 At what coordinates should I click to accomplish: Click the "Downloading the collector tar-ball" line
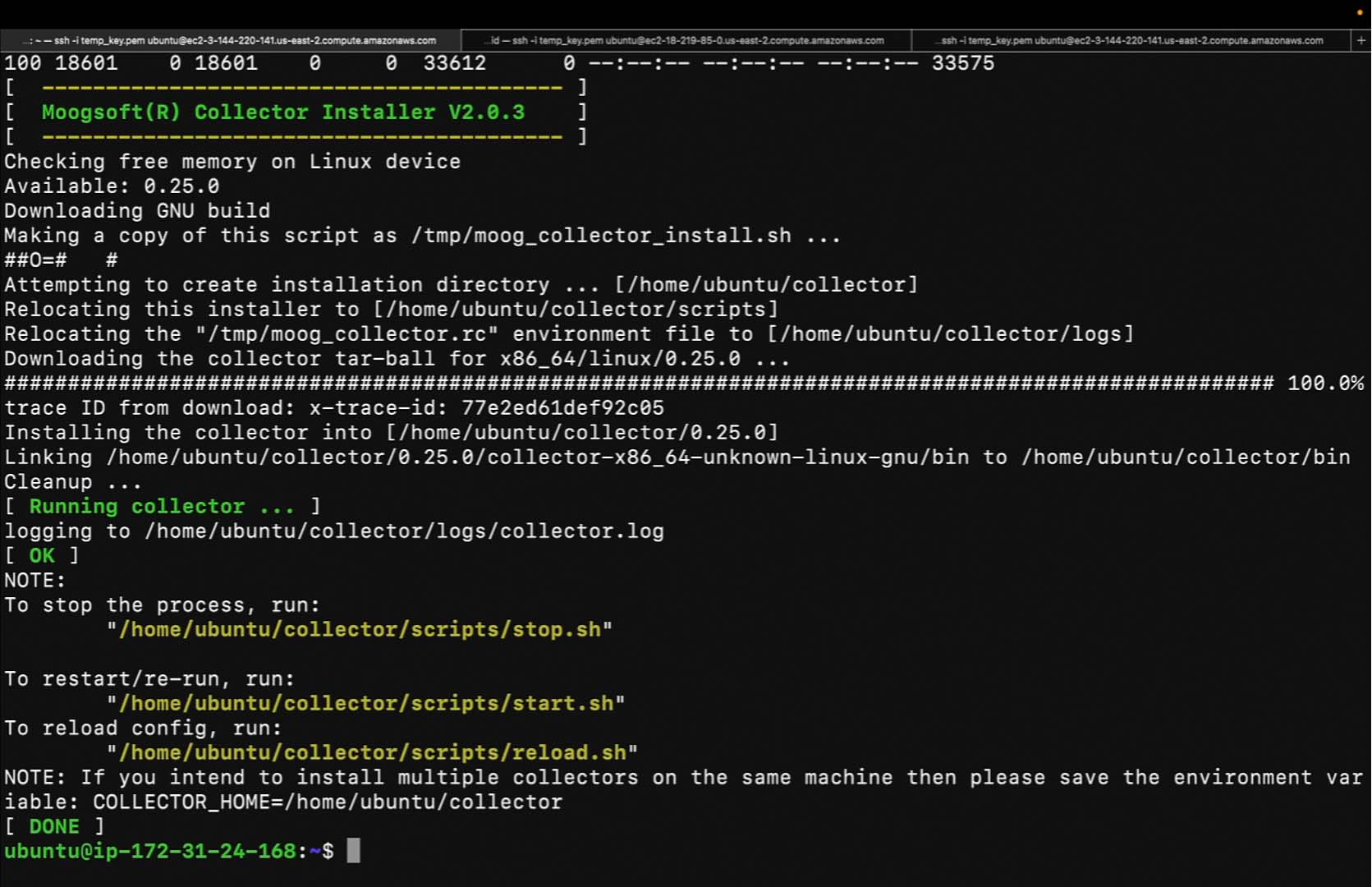(397, 359)
